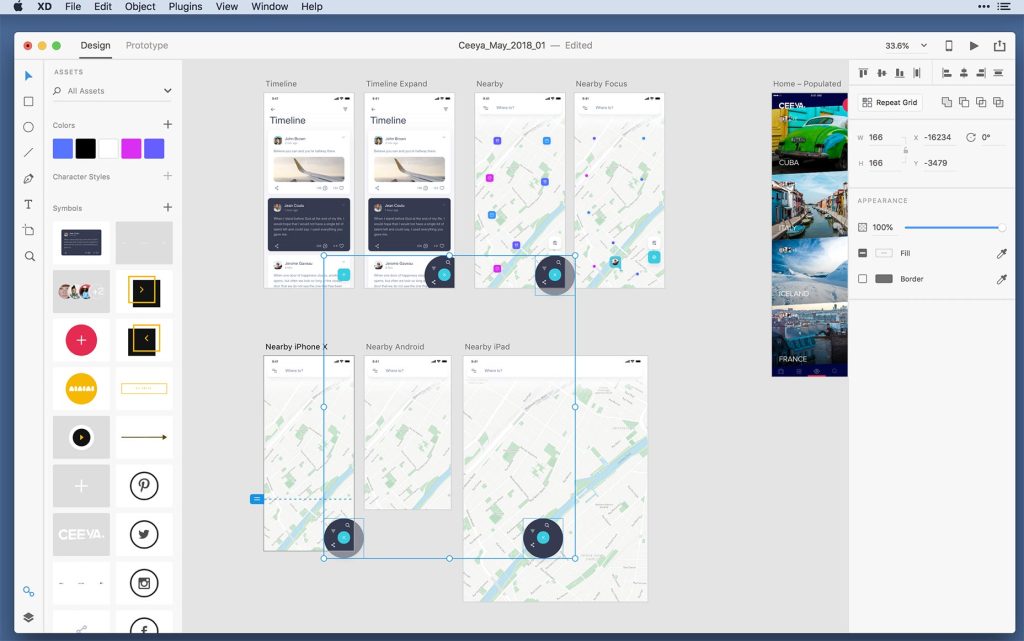Toggle the Border checkbox on

[864, 279]
